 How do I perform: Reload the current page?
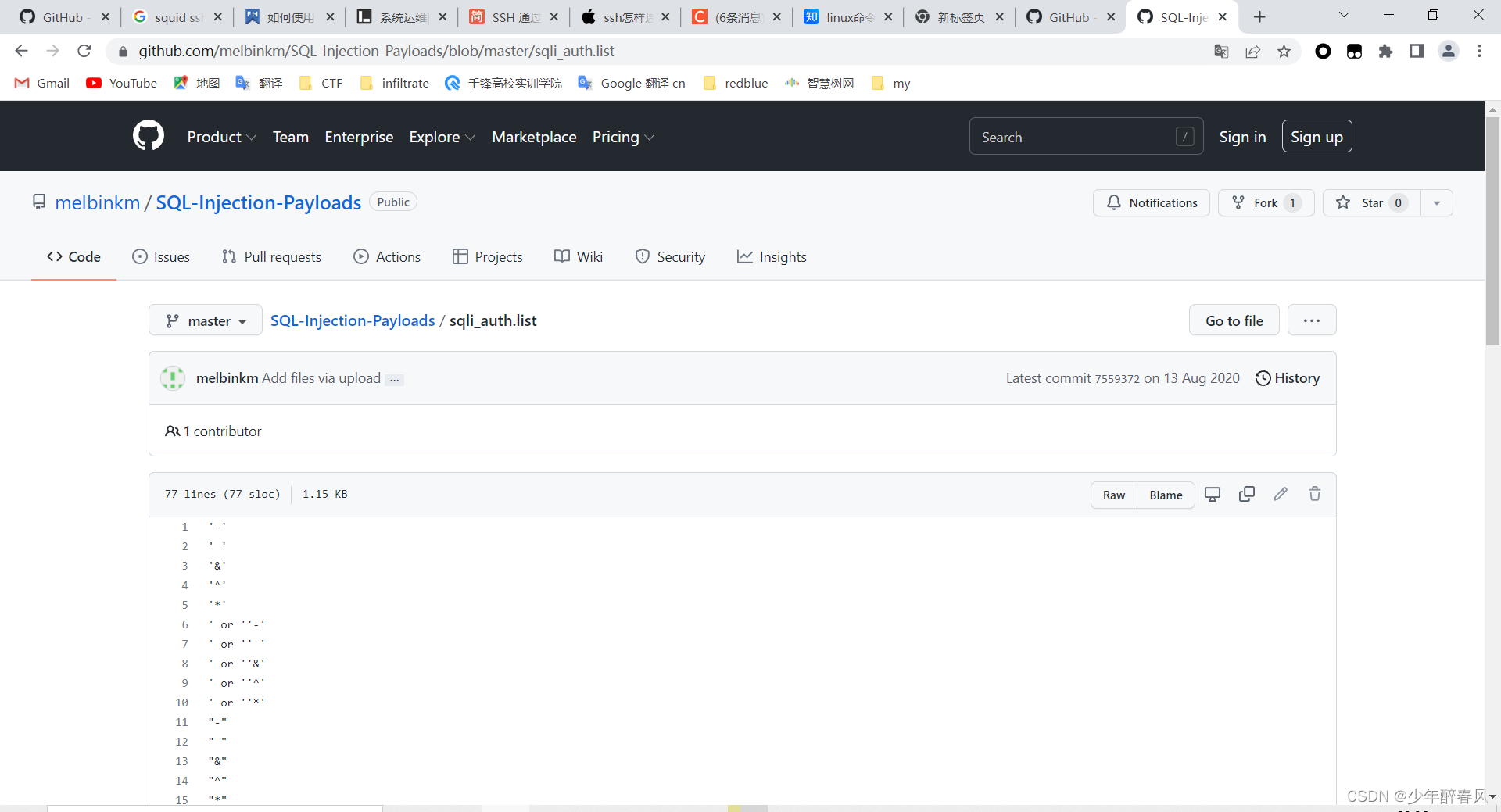(84, 51)
